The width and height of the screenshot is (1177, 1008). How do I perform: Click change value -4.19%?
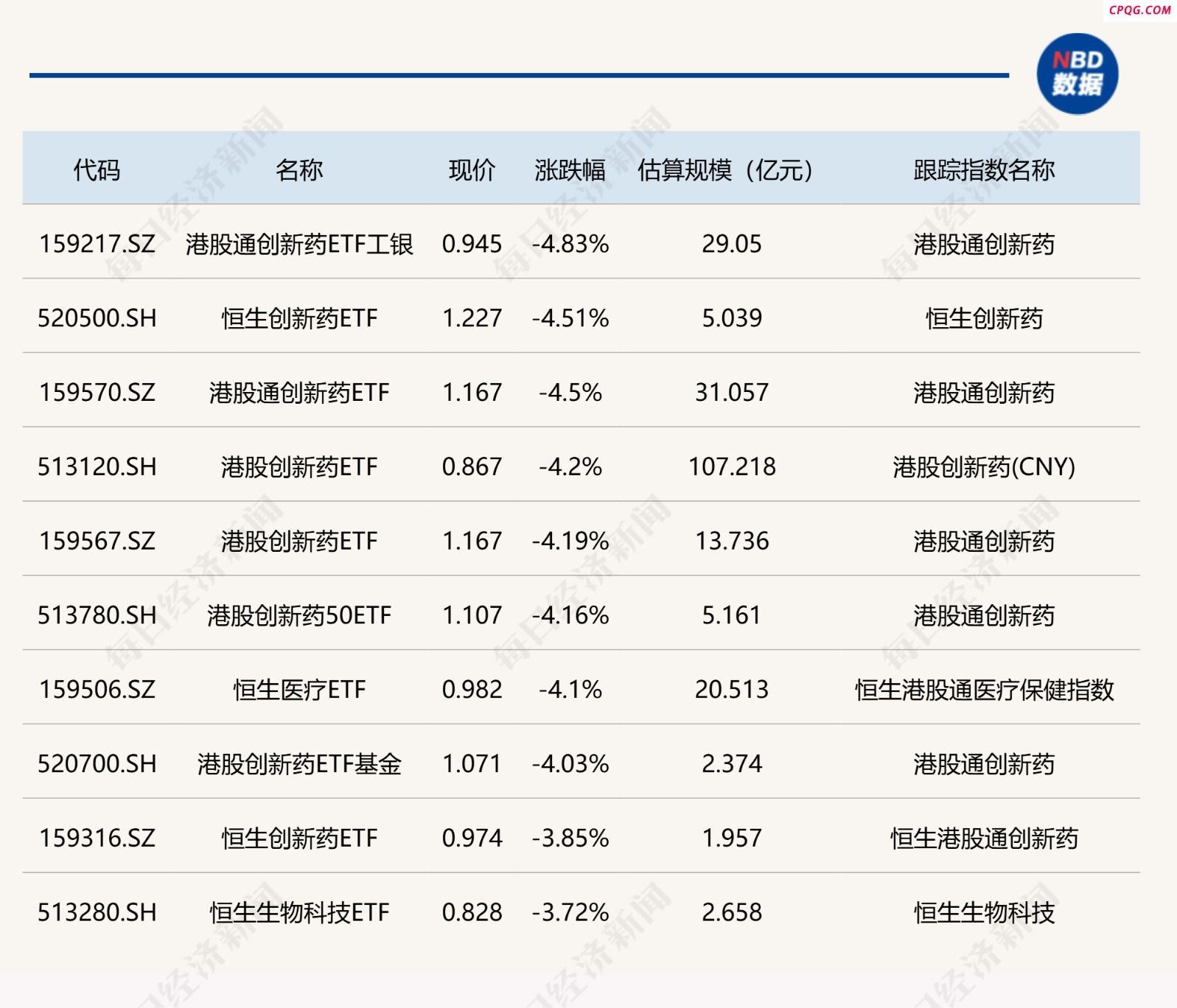coord(570,542)
